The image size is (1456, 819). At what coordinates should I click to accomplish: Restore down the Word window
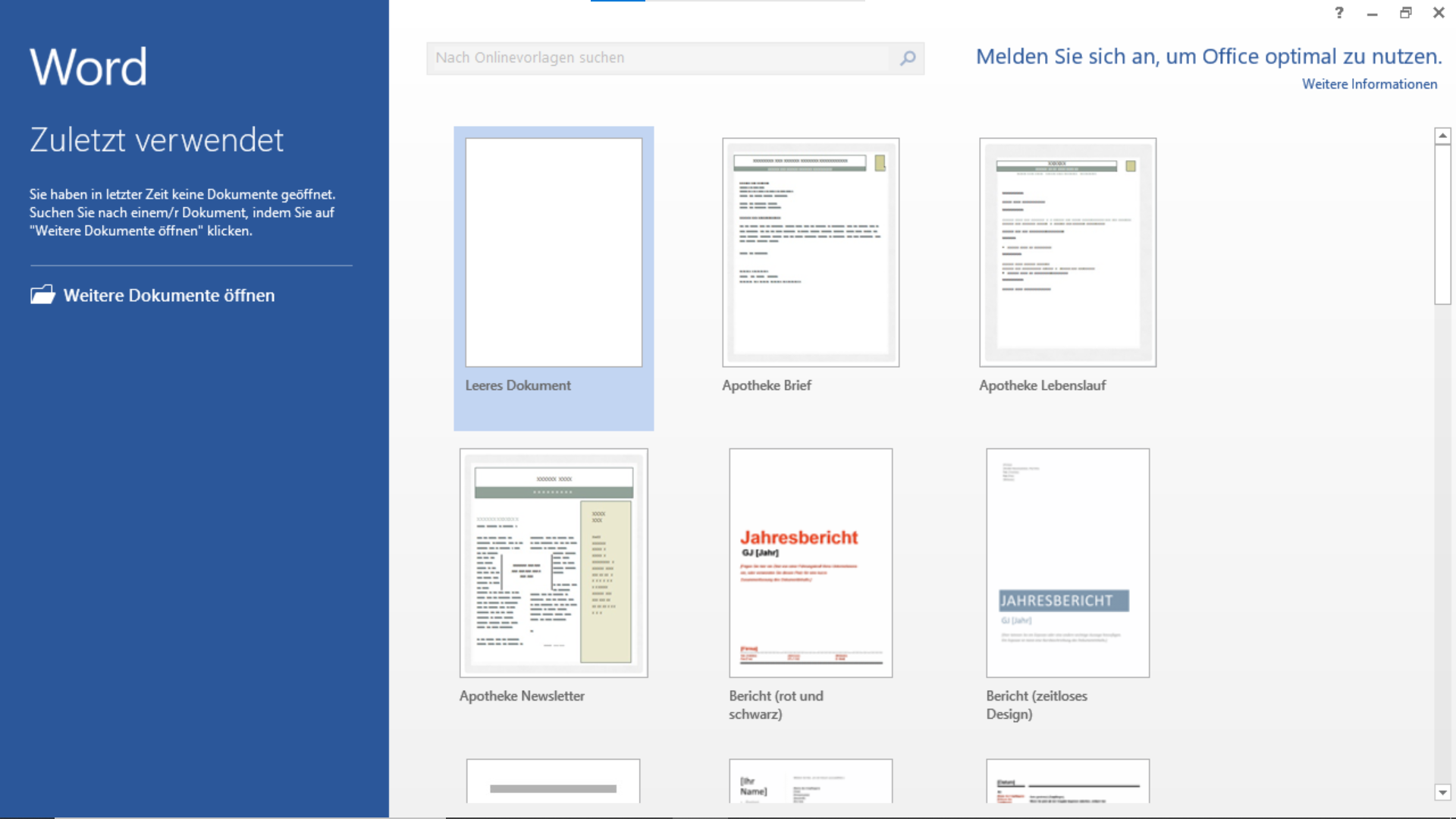[1405, 13]
